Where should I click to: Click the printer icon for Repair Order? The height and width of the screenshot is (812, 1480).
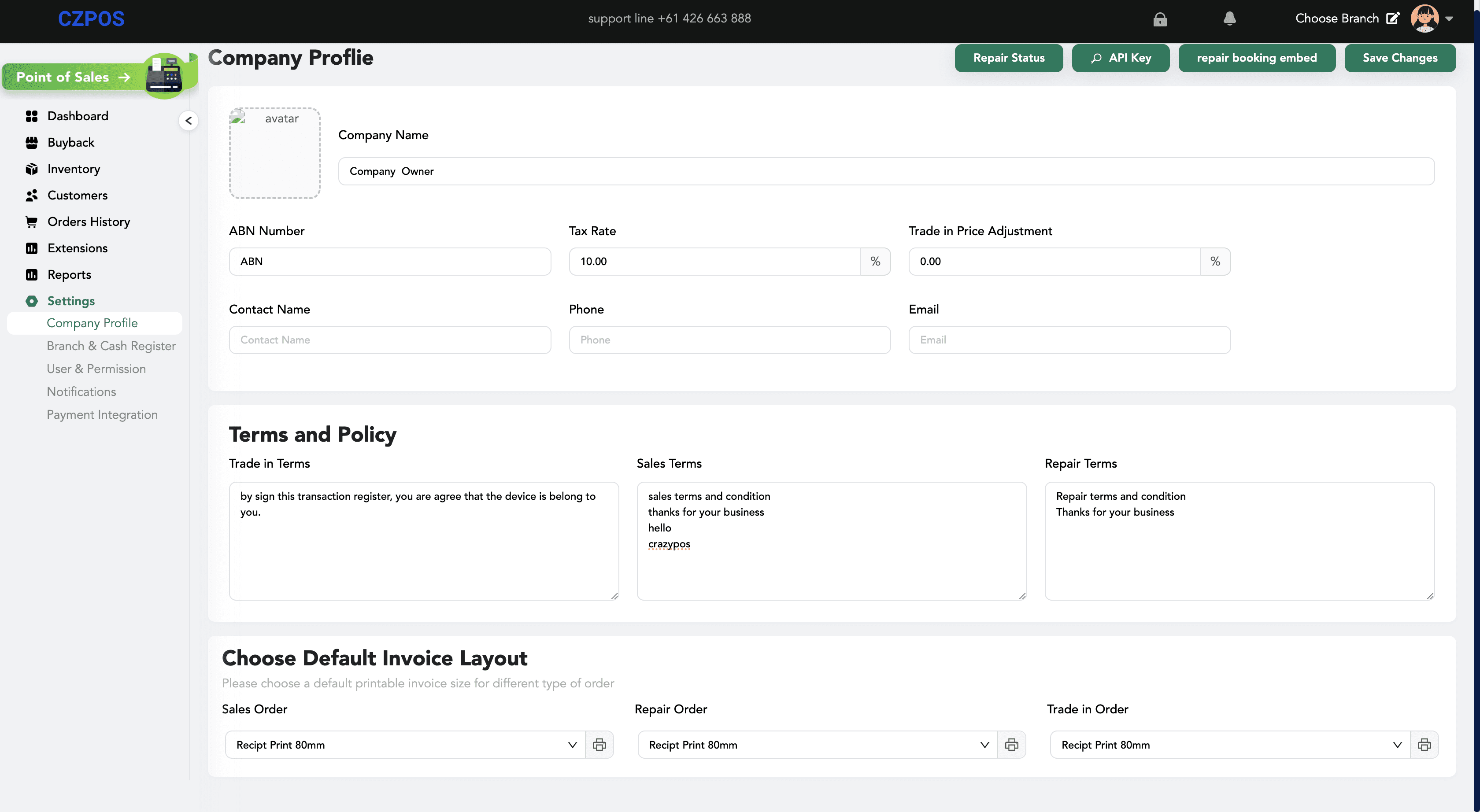1011,745
